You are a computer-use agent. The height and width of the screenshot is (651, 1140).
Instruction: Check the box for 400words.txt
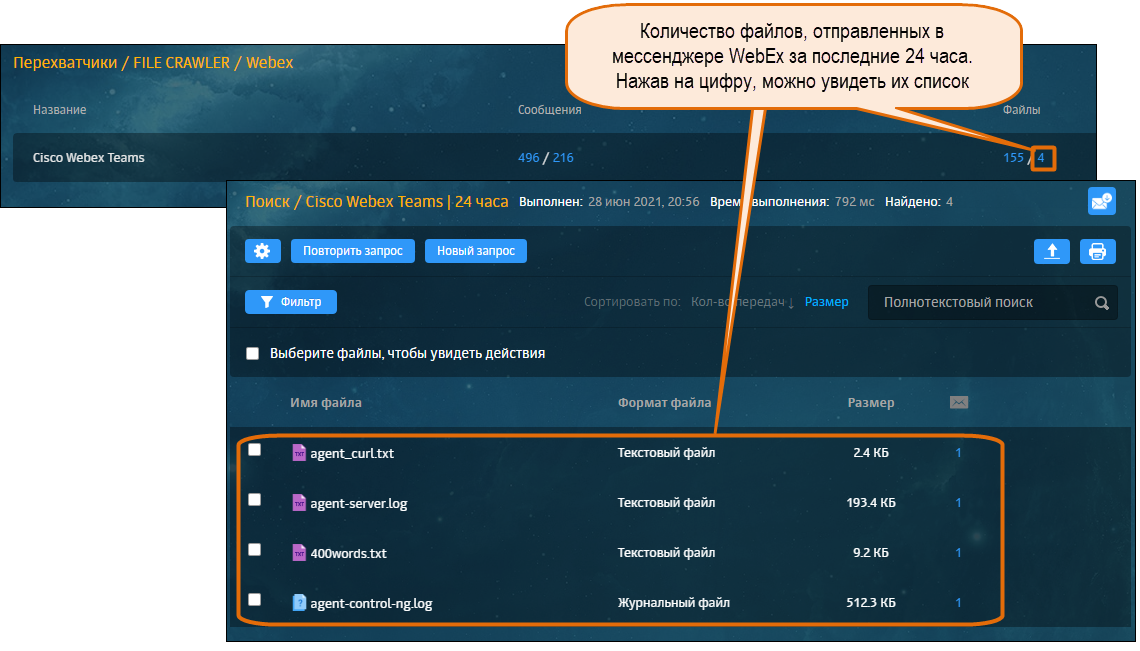(x=254, y=549)
